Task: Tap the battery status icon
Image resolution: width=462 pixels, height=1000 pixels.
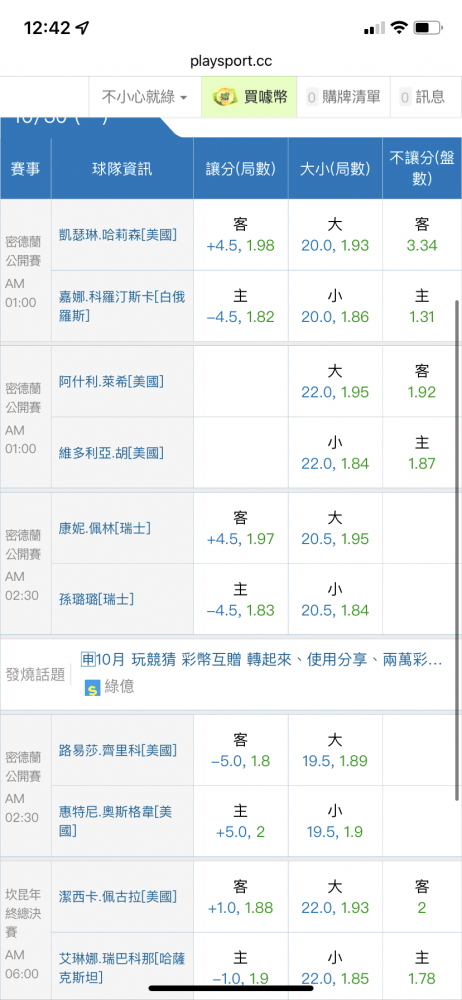Action: coord(428,27)
